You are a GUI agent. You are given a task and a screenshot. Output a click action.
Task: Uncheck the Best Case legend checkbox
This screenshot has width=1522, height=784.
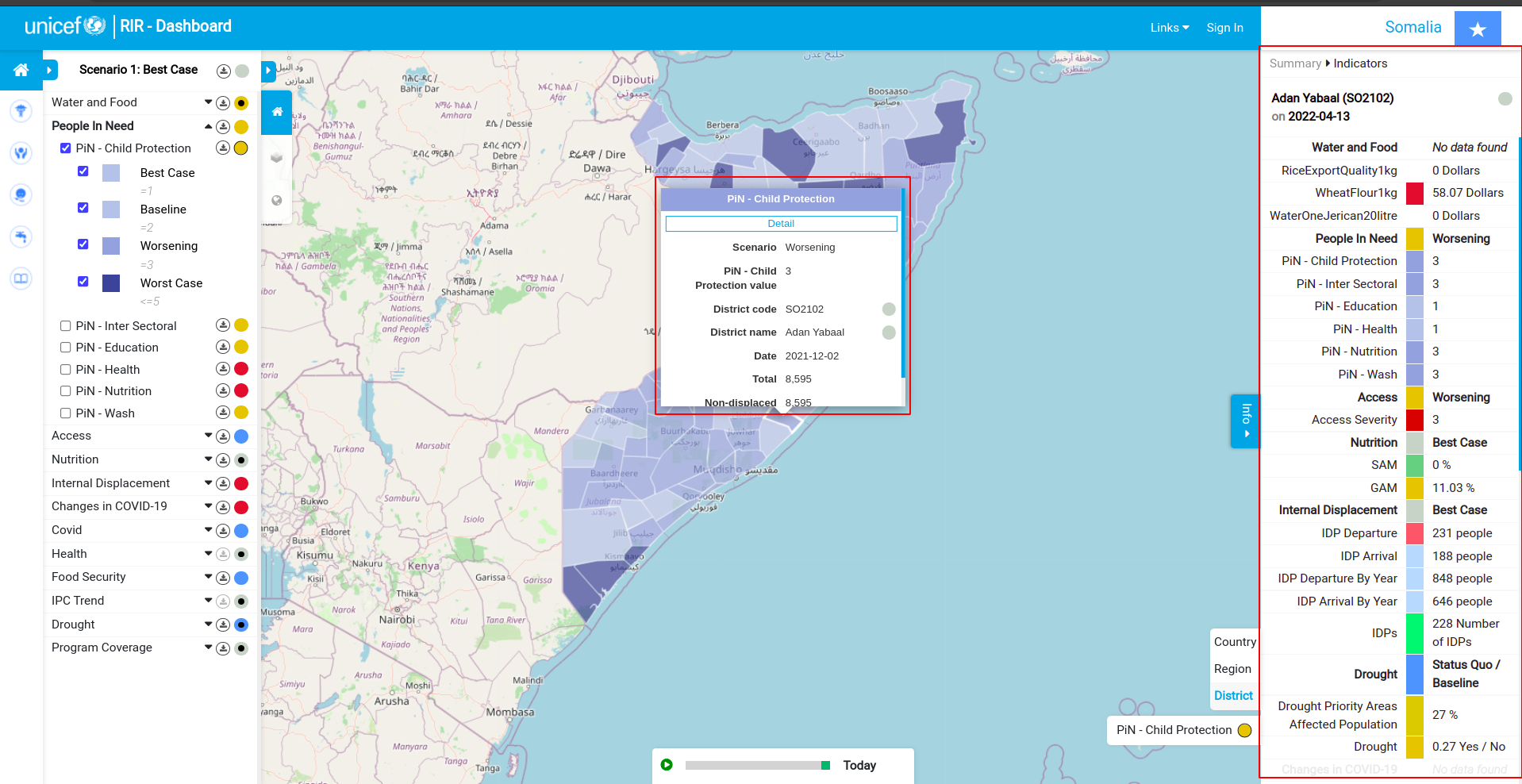[83, 171]
